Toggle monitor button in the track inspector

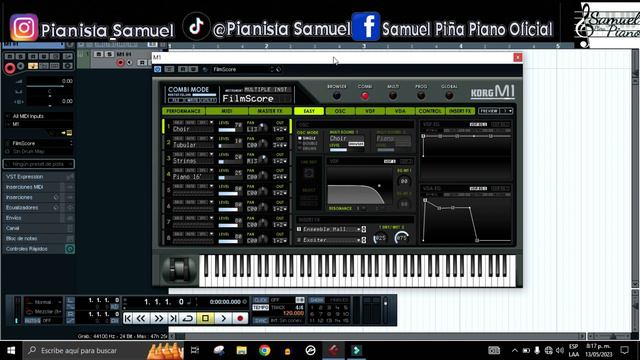pos(20,66)
